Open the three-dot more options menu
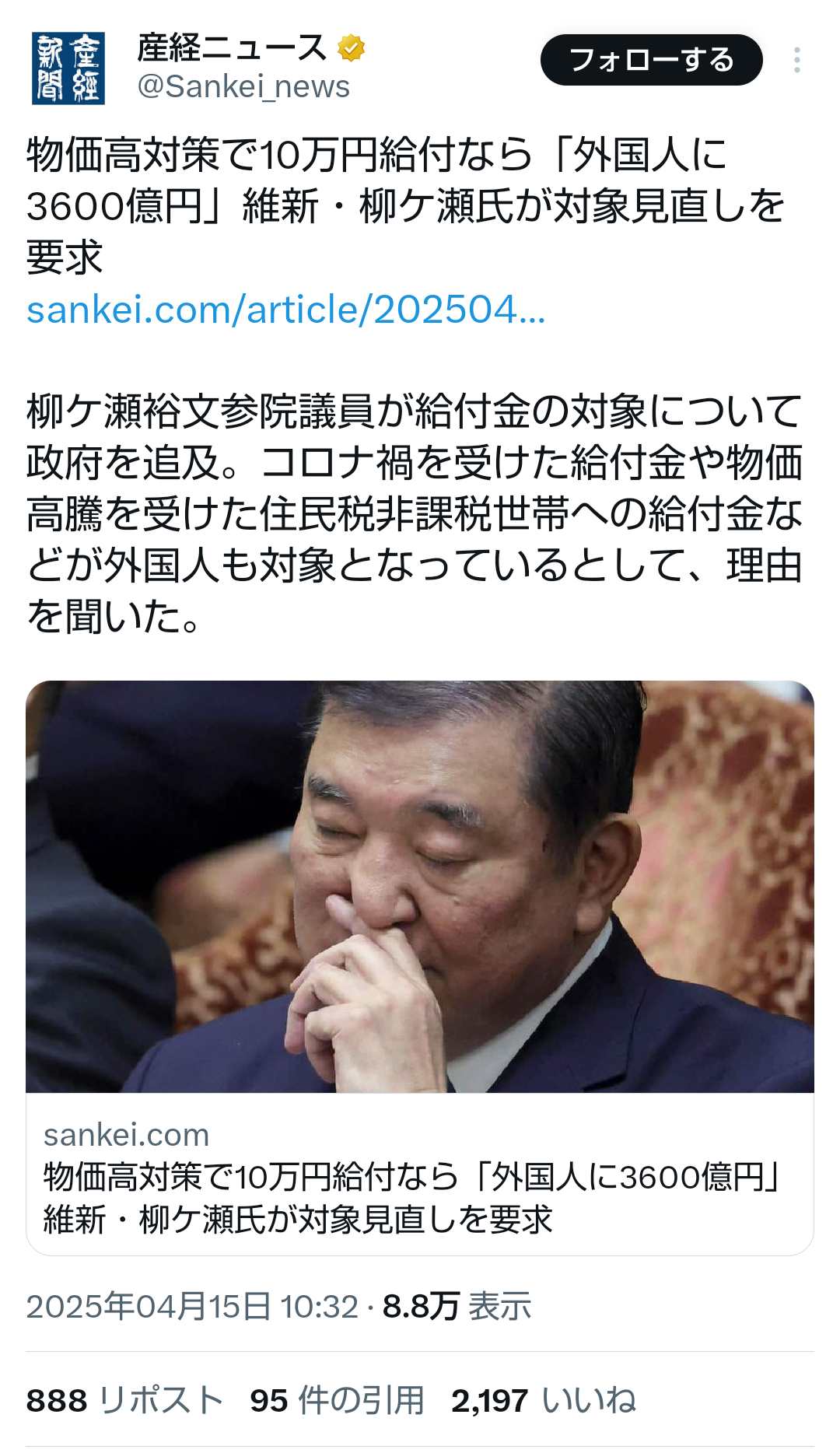Viewport: 840px width, 1453px height. pyautogui.click(x=797, y=60)
